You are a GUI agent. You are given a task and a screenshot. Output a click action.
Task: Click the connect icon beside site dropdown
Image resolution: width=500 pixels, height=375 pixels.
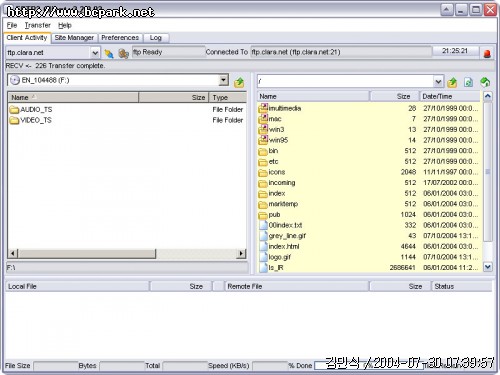pos(109,53)
